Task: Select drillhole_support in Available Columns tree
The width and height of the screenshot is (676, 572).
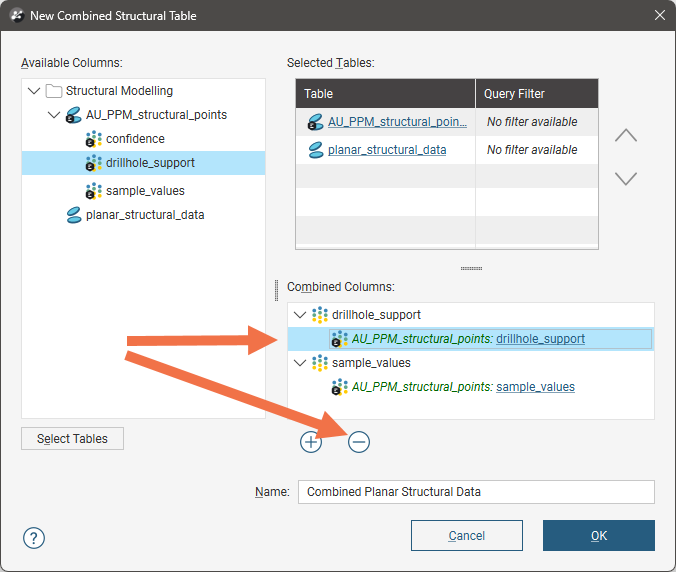Action: click(x=150, y=163)
